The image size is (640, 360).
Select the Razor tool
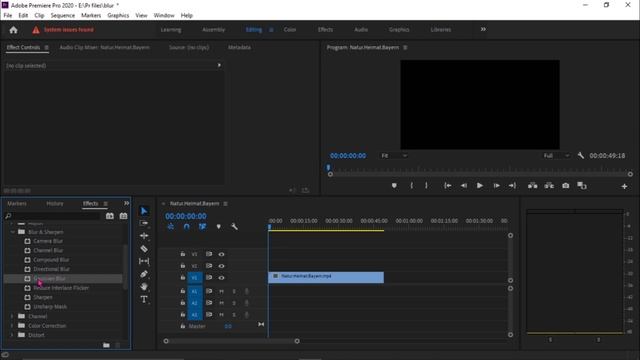(x=144, y=249)
